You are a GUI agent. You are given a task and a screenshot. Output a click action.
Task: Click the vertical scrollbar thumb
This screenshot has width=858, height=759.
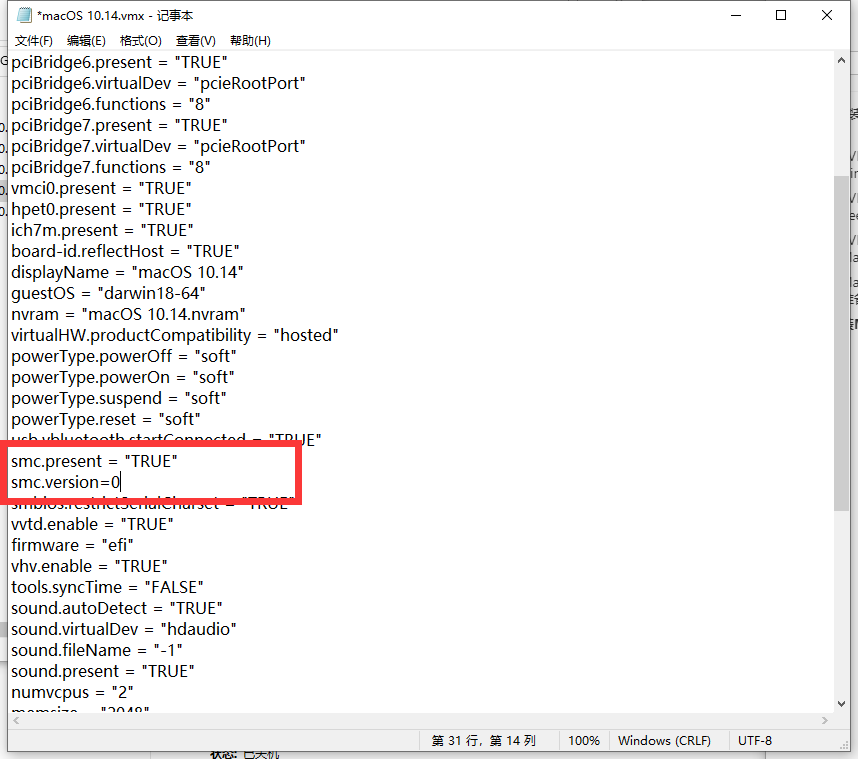tap(842, 344)
